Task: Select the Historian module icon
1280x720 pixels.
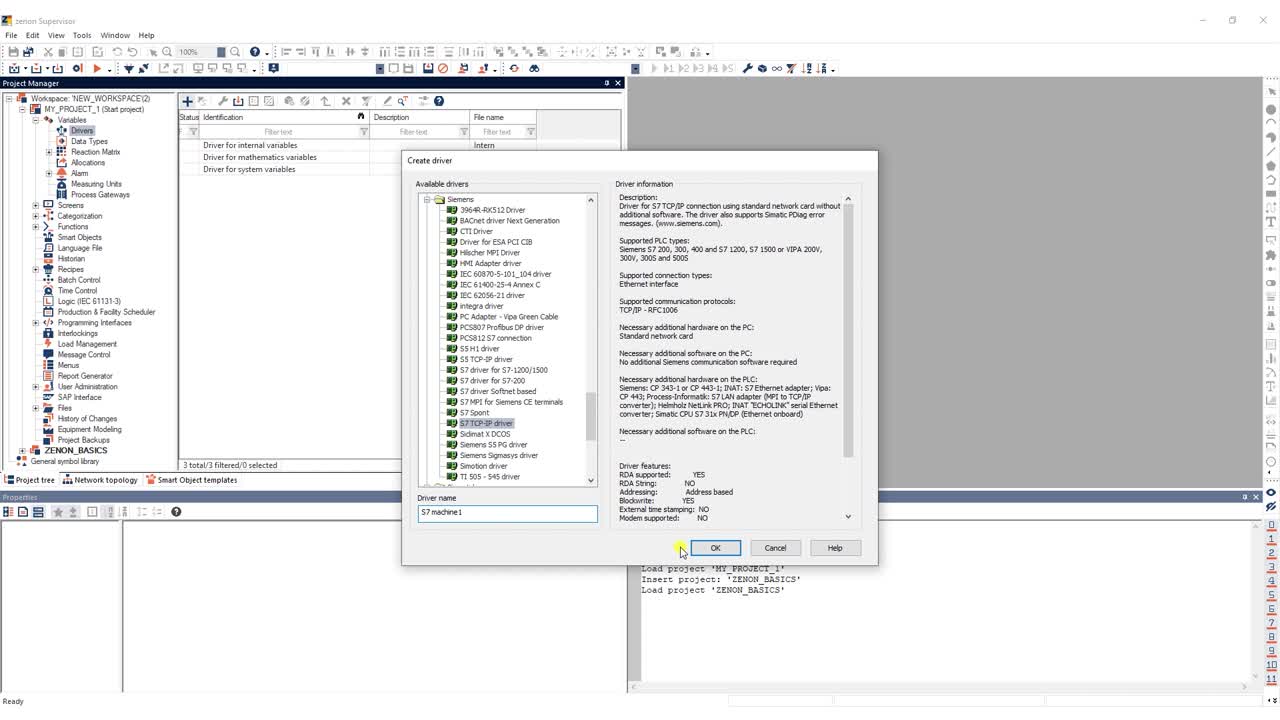Action: (x=49, y=259)
